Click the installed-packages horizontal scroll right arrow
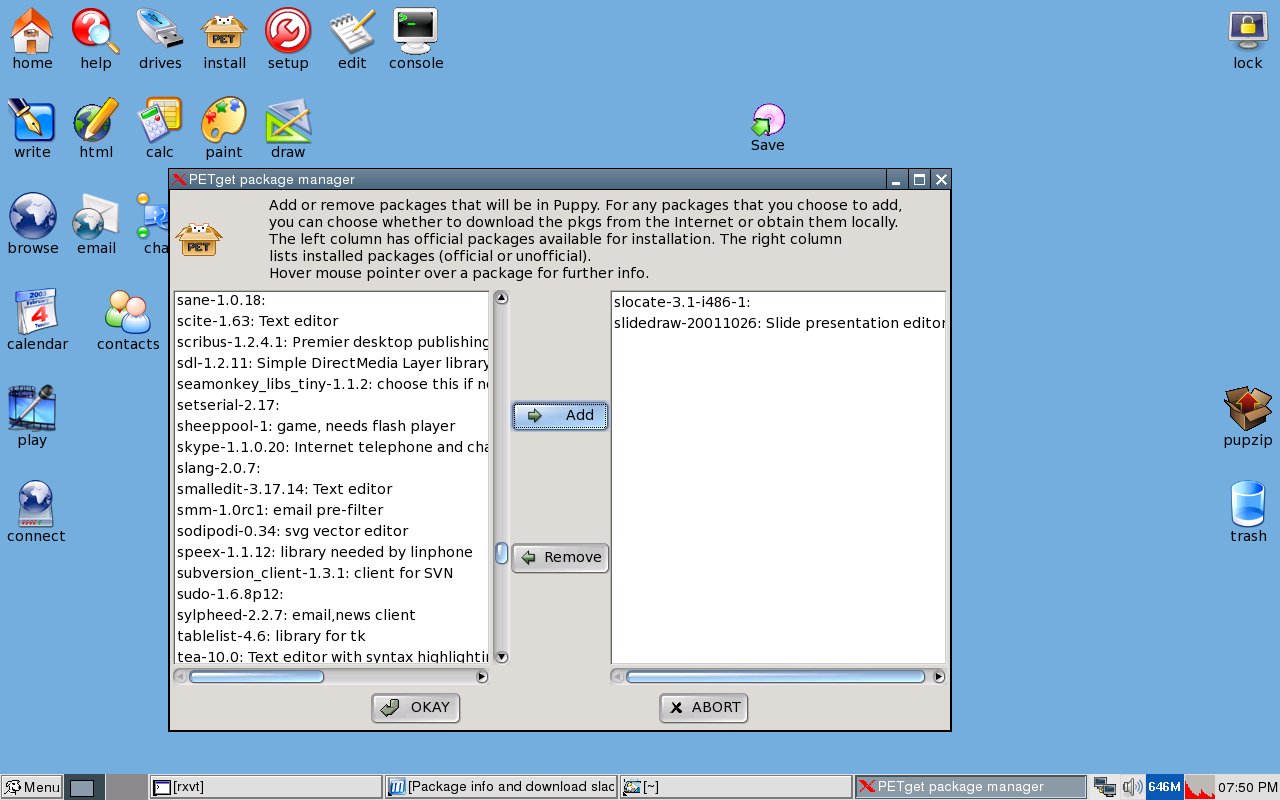 pyautogui.click(x=938, y=677)
